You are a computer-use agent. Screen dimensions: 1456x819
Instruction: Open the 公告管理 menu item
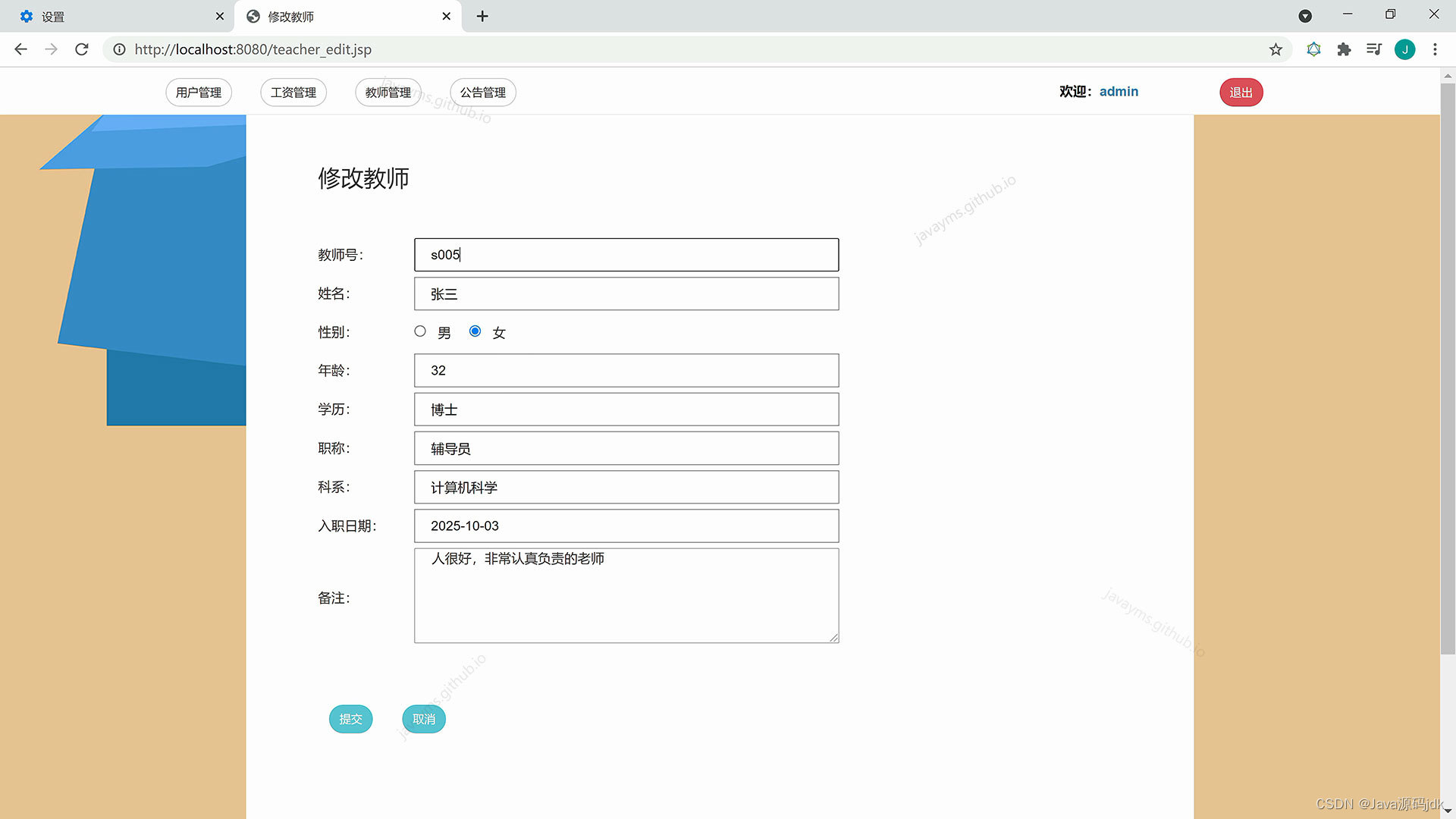pos(483,93)
